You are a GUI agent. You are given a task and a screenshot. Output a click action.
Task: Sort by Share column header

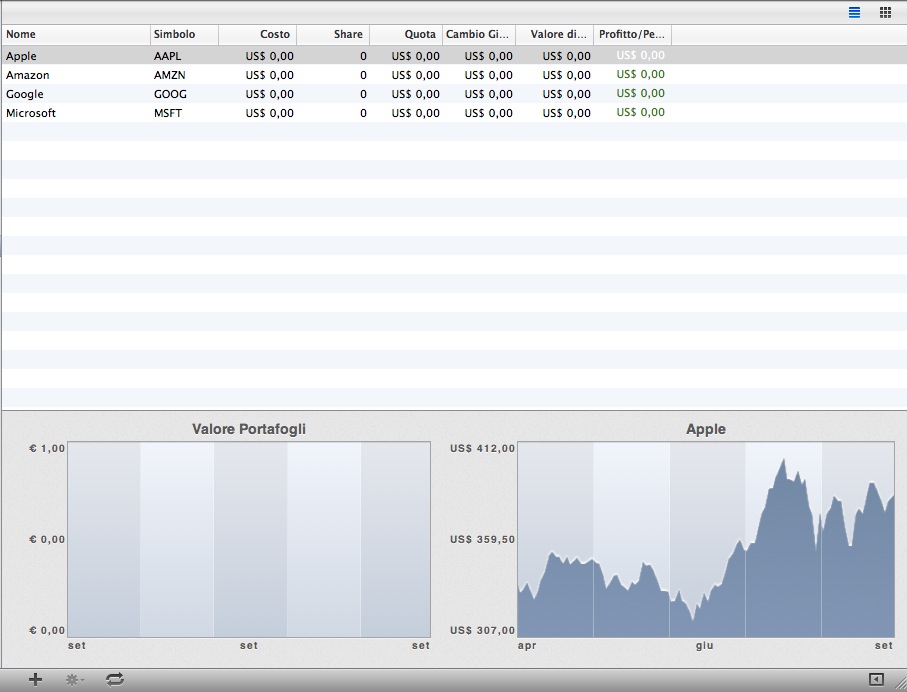coord(333,34)
